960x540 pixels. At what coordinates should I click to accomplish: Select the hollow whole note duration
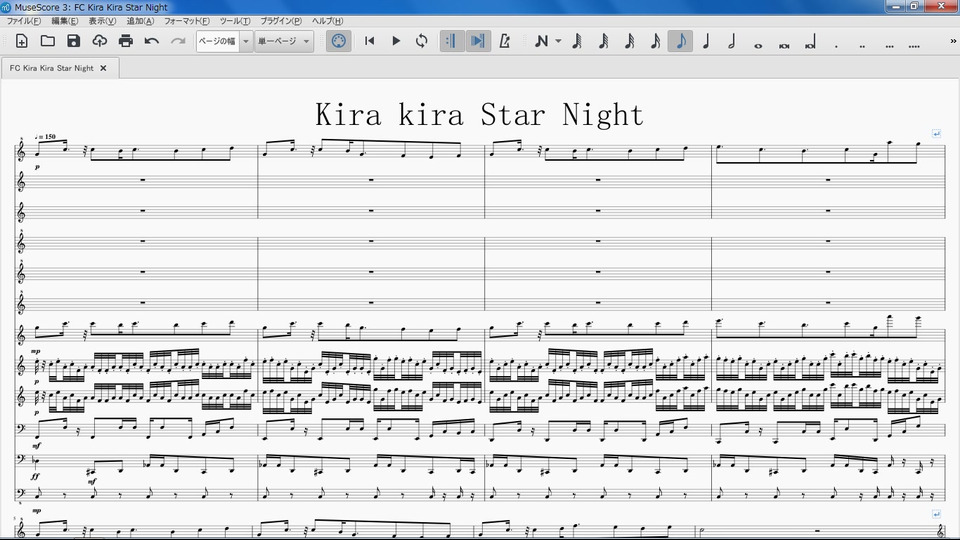point(758,45)
